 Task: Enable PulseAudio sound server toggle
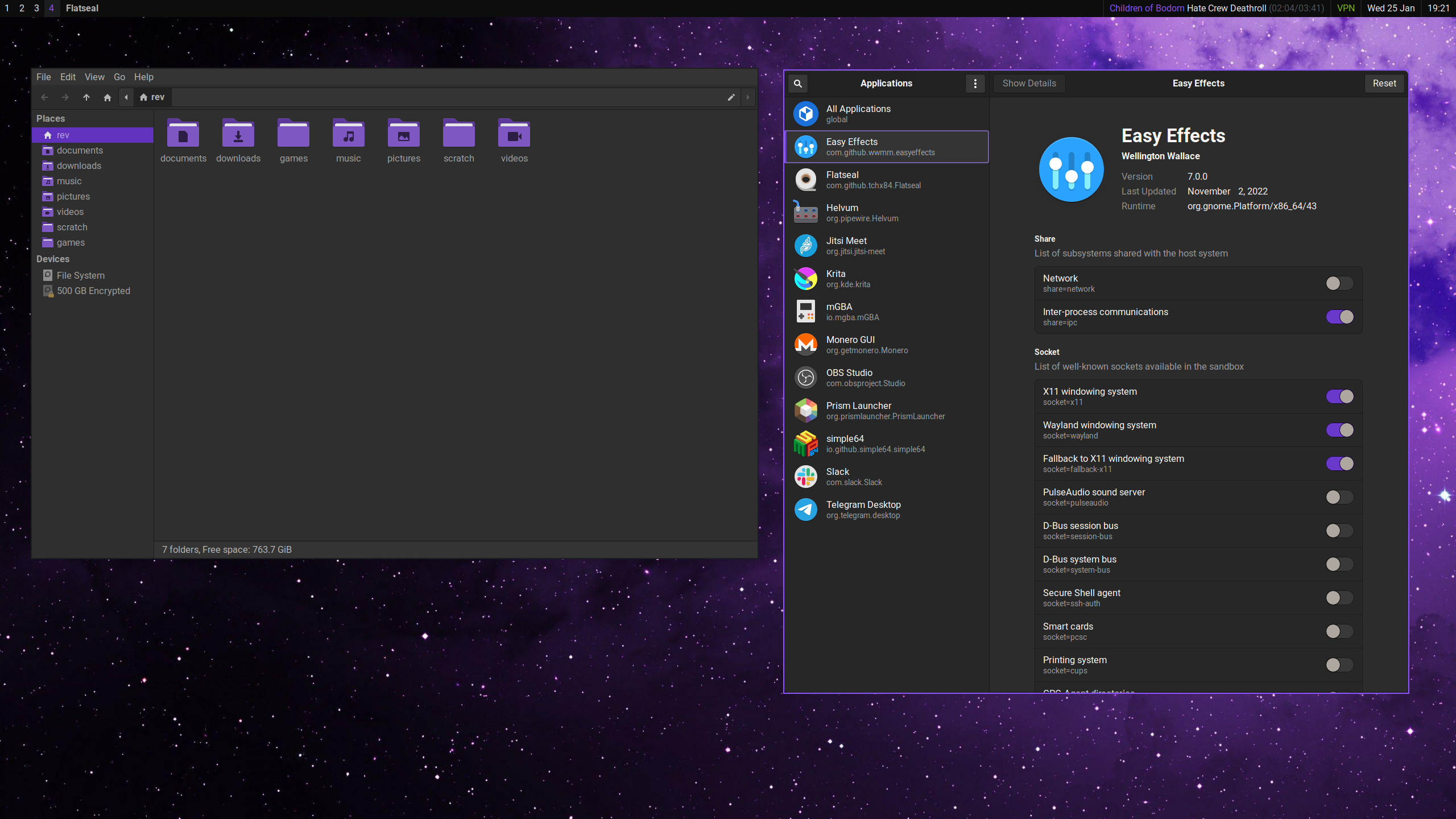coord(1339,497)
